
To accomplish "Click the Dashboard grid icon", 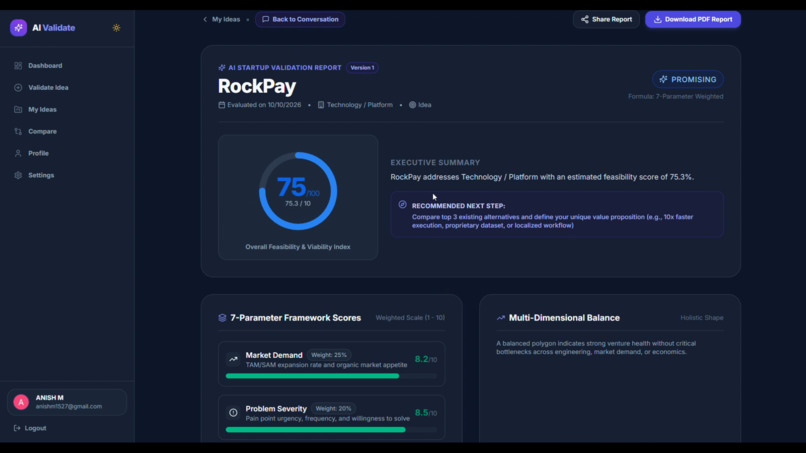I will point(18,66).
